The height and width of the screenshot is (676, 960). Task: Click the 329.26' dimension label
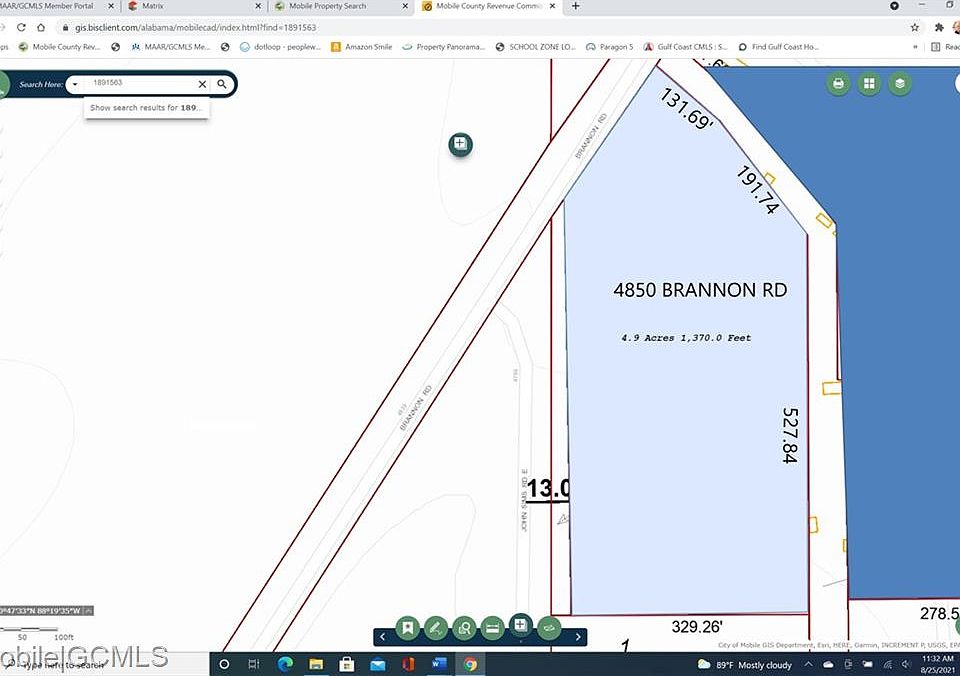(697, 626)
